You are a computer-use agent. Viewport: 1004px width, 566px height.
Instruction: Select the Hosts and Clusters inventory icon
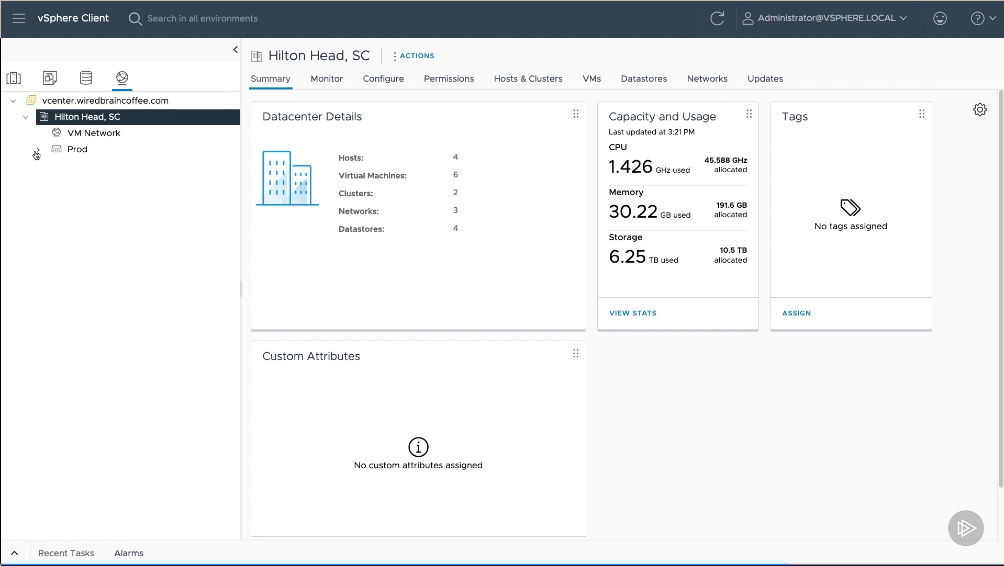pyautogui.click(x=14, y=78)
